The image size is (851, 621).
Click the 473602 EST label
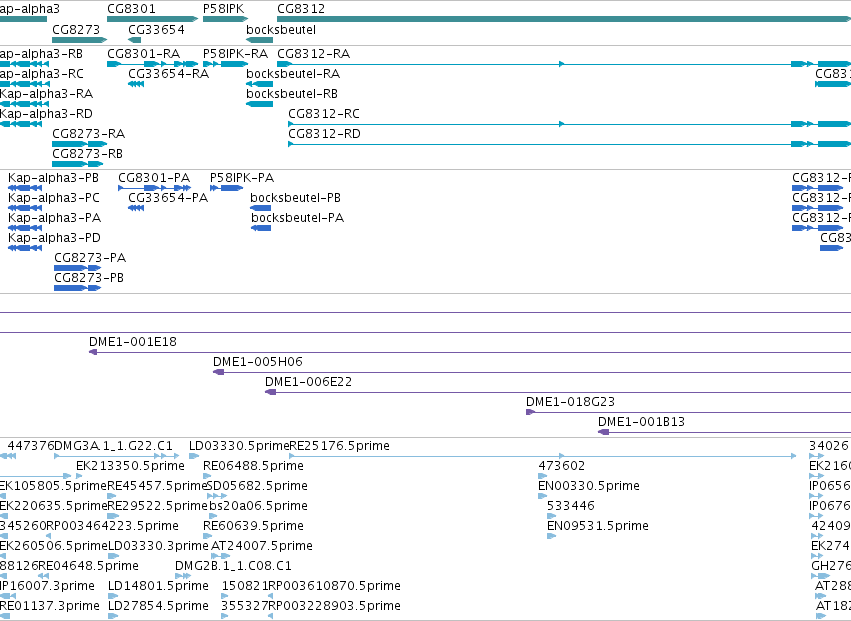point(562,466)
